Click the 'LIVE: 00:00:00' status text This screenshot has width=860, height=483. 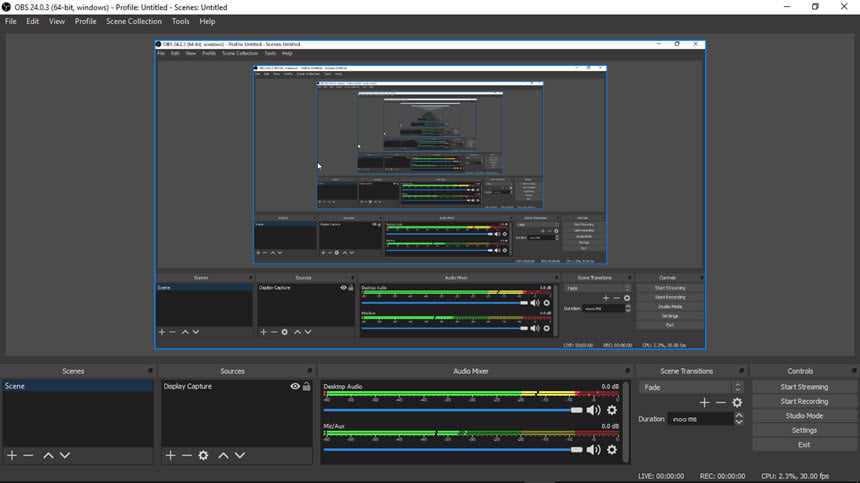click(661, 476)
